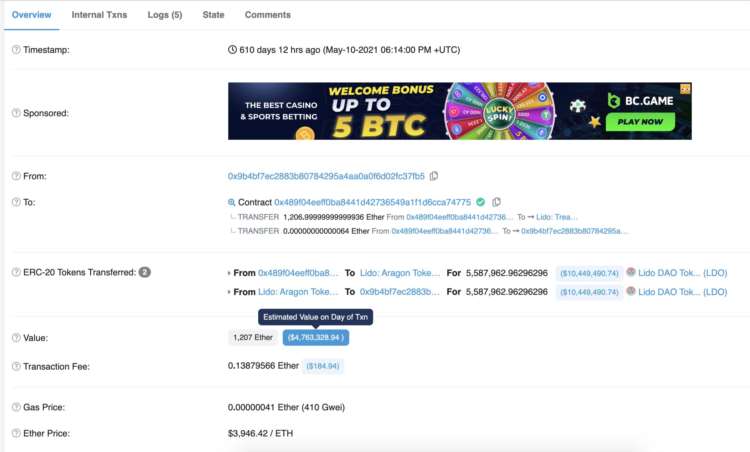
Task: Click the green verified checkmark after contract address
Action: point(481,202)
